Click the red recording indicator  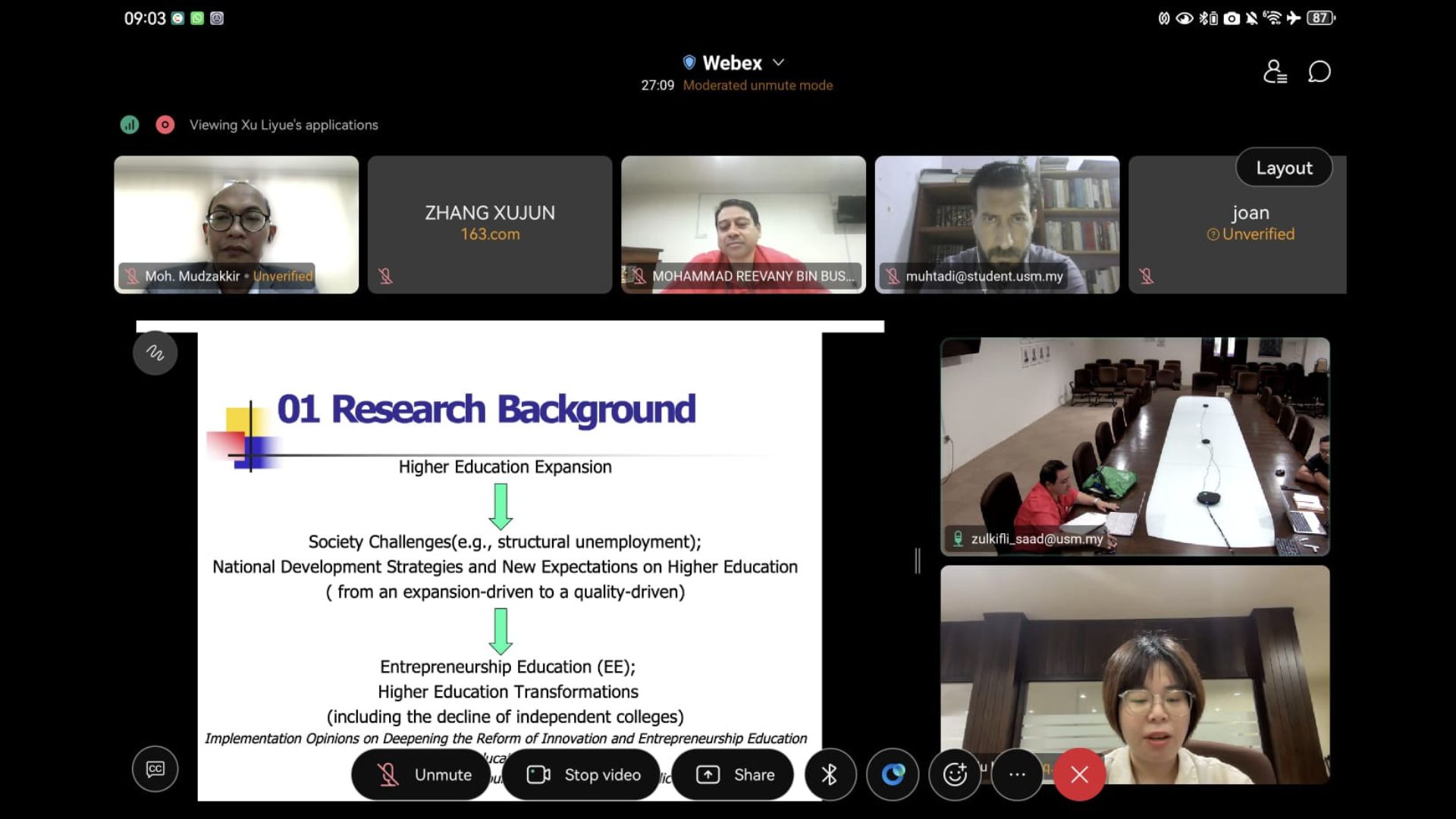[x=165, y=124]
